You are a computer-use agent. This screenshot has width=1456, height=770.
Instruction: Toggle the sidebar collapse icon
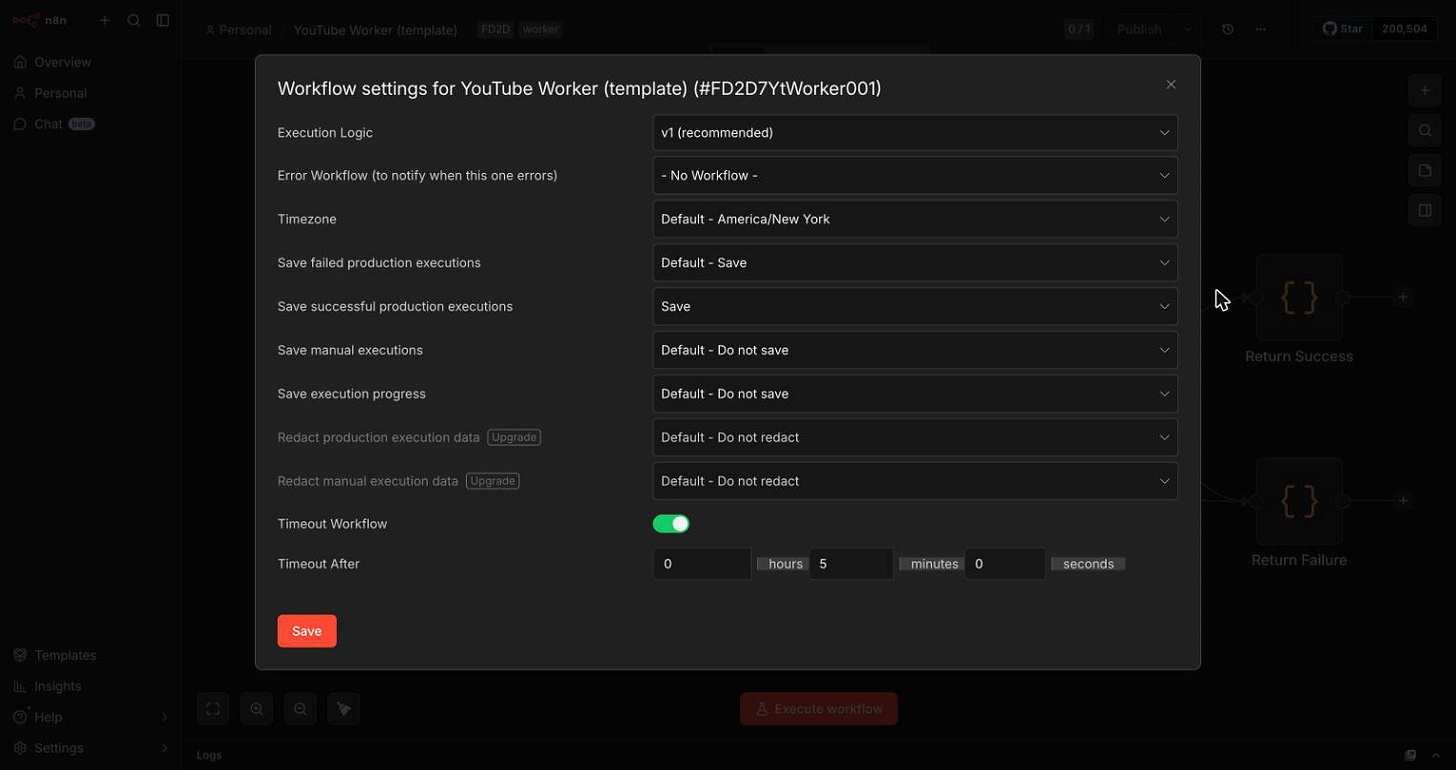[163, 20]
